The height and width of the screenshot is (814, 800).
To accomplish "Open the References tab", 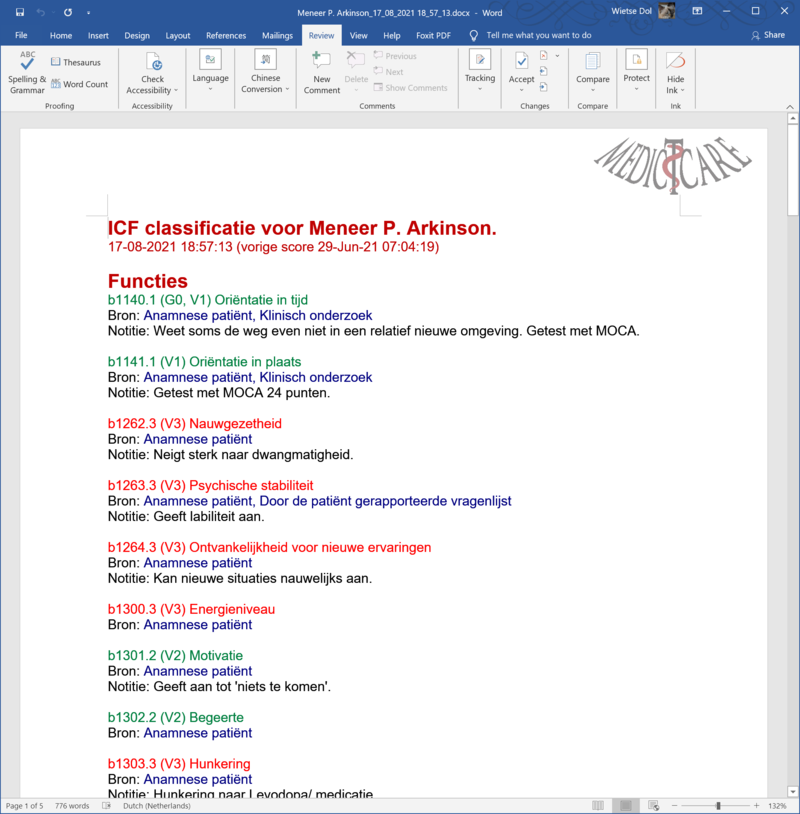I will [226, 35].
